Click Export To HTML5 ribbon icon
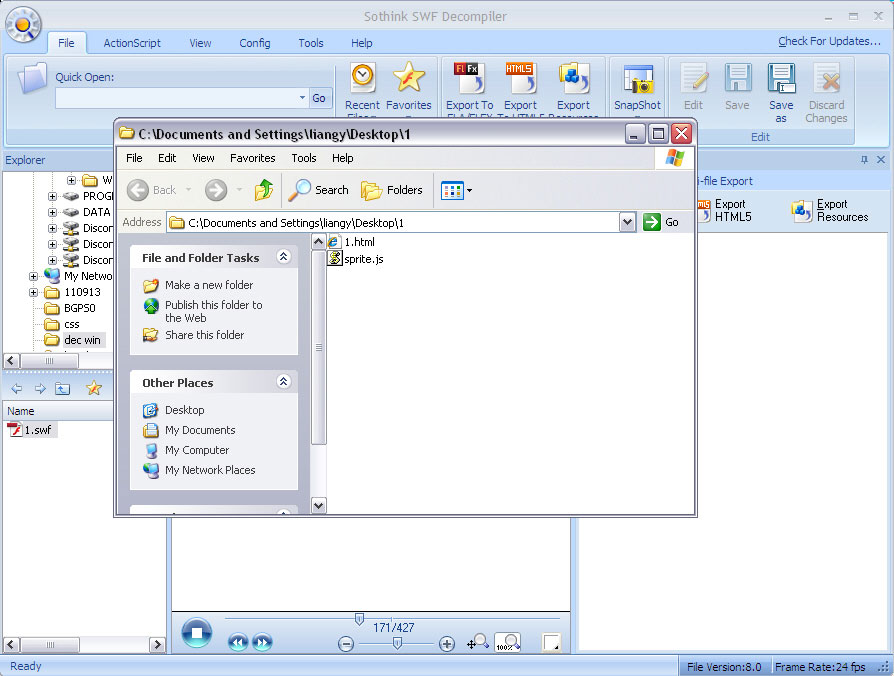Screen dimensions: 894x676 (x=520, y=87)
